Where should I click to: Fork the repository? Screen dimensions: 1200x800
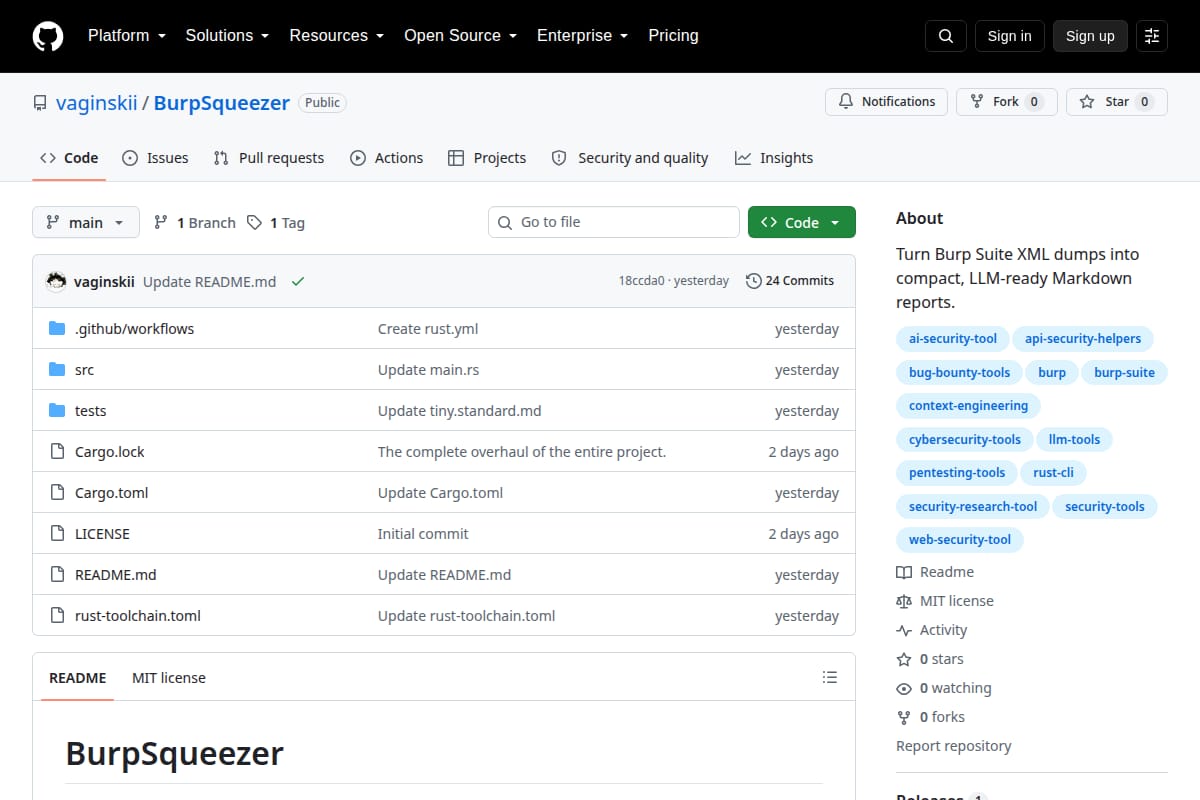click(1006, 101)
